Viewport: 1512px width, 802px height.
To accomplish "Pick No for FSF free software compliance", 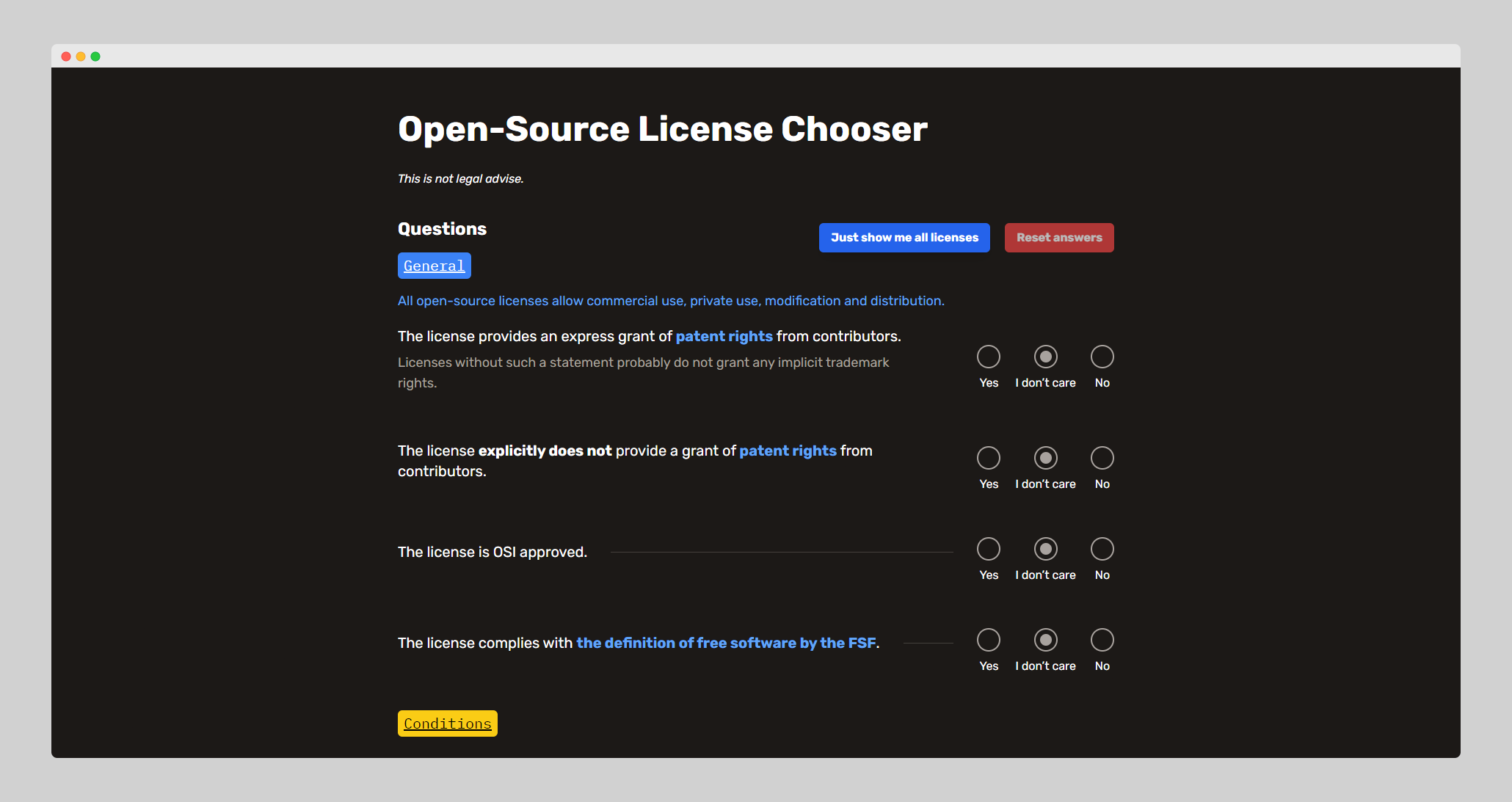I will [x=1102, y=640].
